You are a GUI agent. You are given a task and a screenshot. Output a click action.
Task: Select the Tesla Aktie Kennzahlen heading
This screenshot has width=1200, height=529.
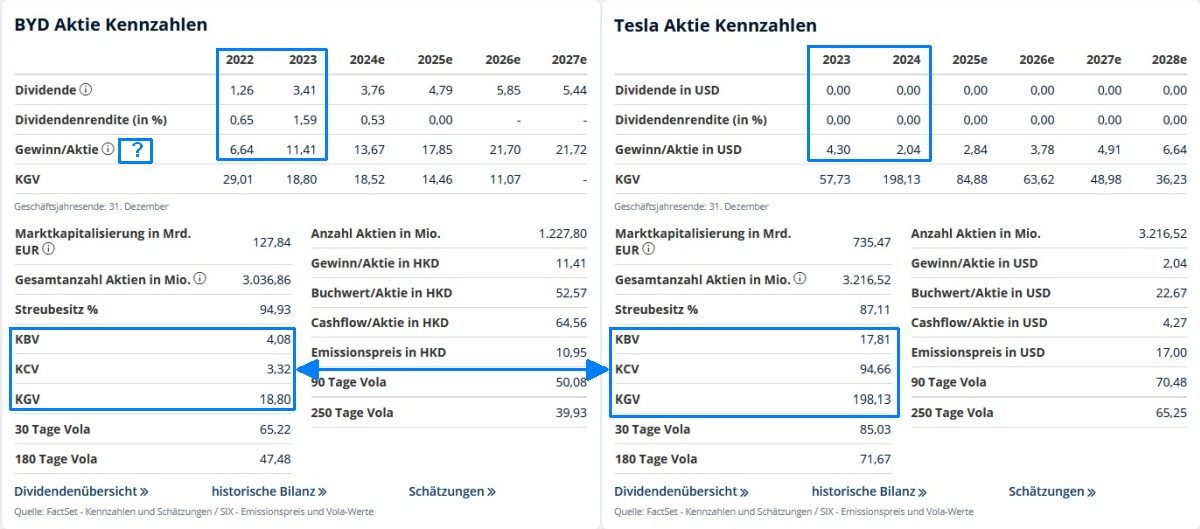click(x=715, y=25)
